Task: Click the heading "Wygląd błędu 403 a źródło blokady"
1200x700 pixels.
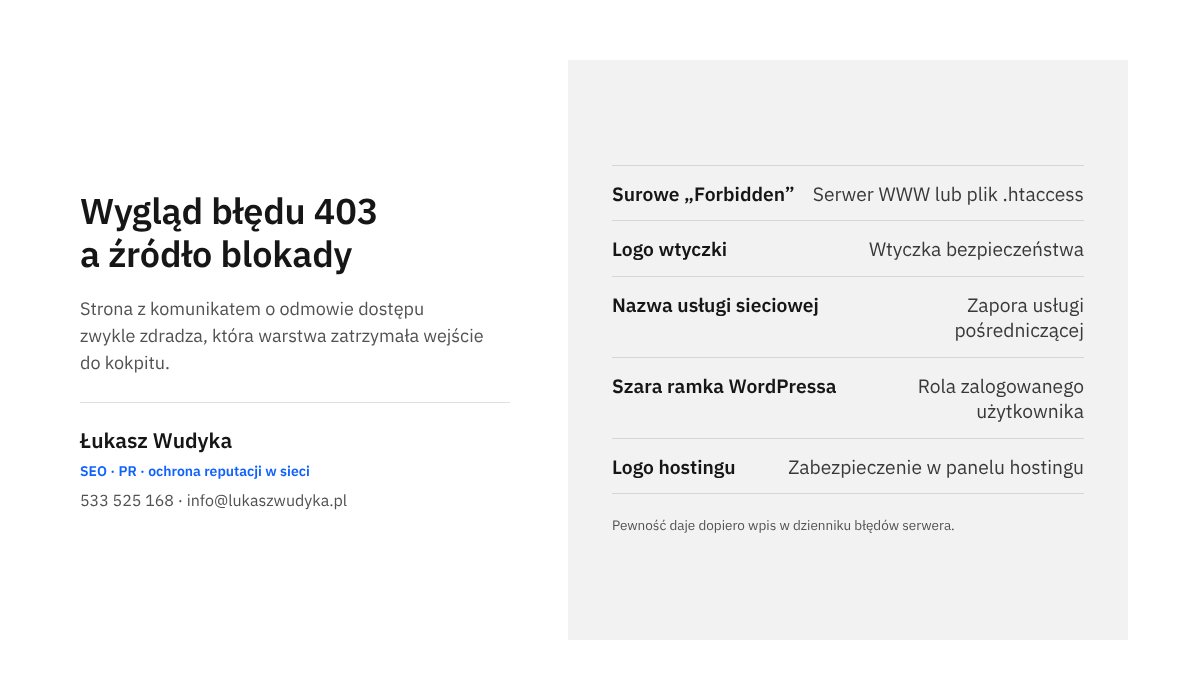Action: tap(229, 234)
